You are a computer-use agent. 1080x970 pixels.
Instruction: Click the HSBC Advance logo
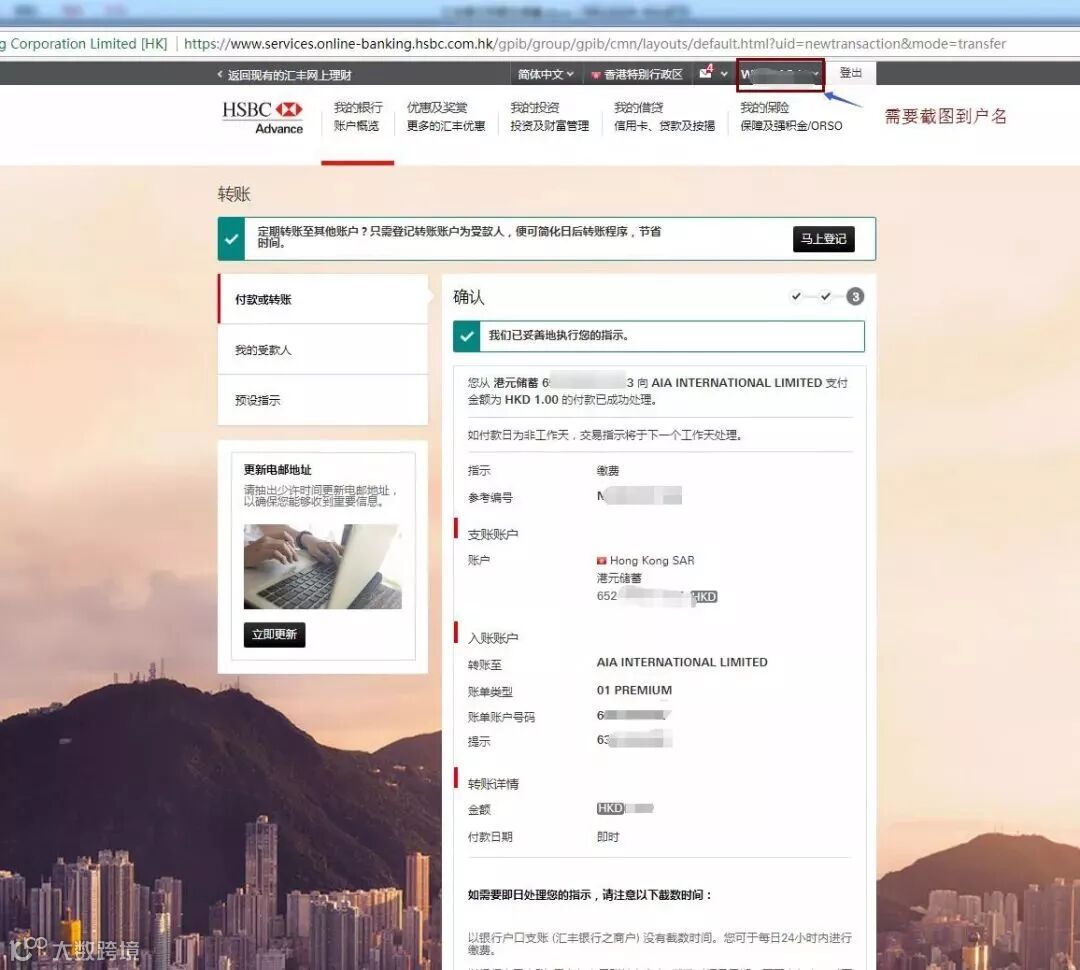pyautogui.click(x=262, y=118)
